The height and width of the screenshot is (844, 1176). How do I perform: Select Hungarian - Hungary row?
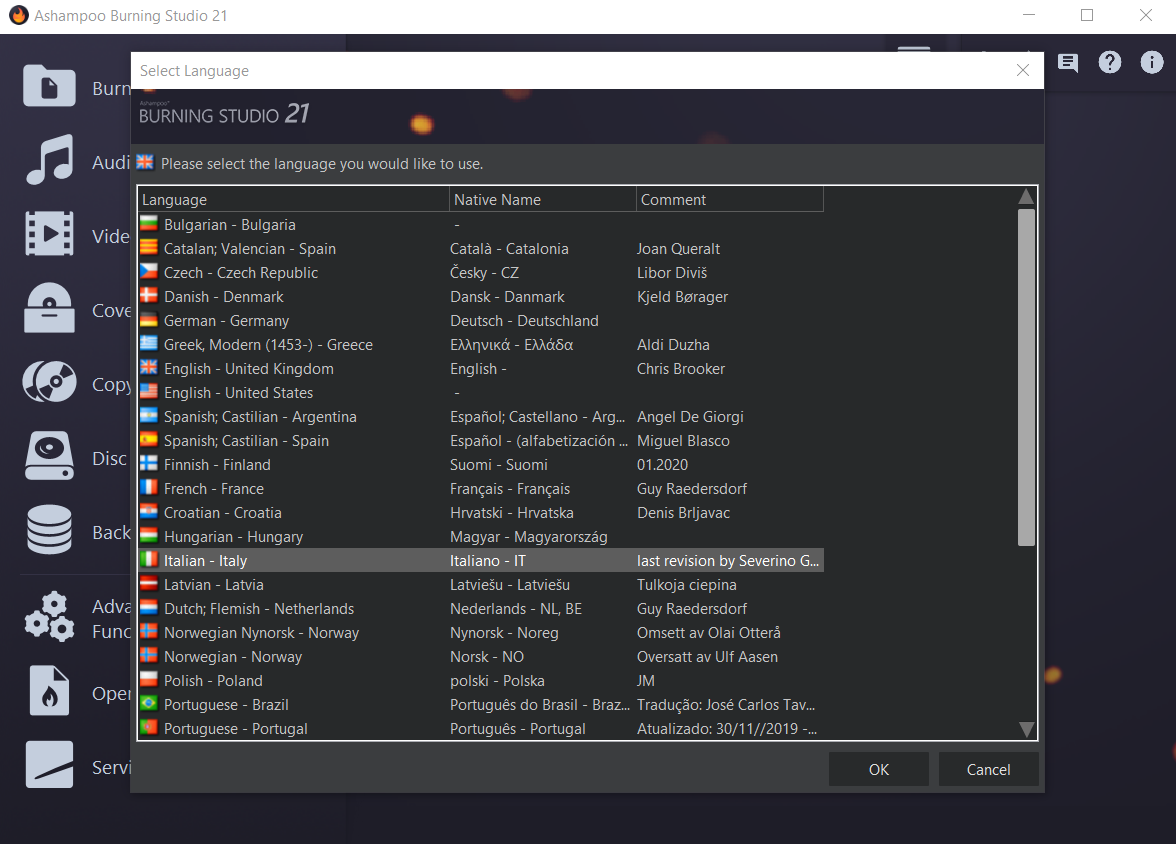[x=481, y=536]
